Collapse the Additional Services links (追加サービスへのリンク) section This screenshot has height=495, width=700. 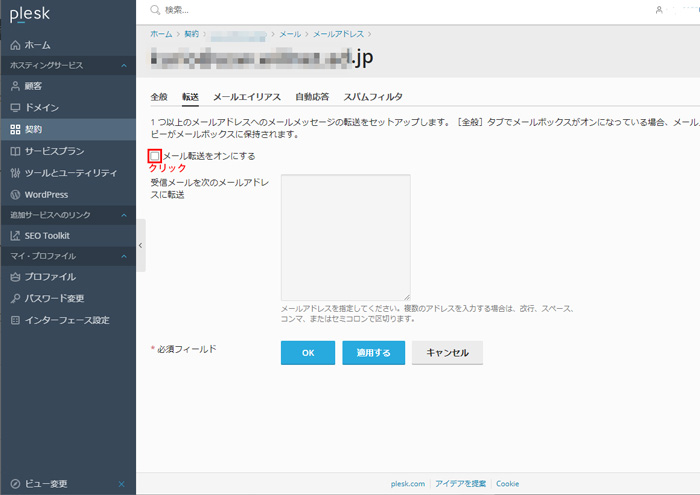[123, 215]
